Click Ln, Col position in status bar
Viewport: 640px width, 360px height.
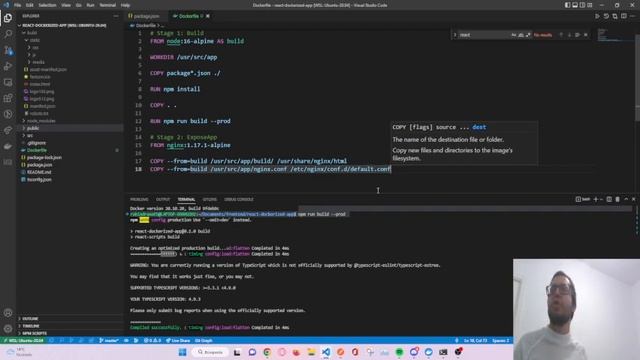pos(476,340)
